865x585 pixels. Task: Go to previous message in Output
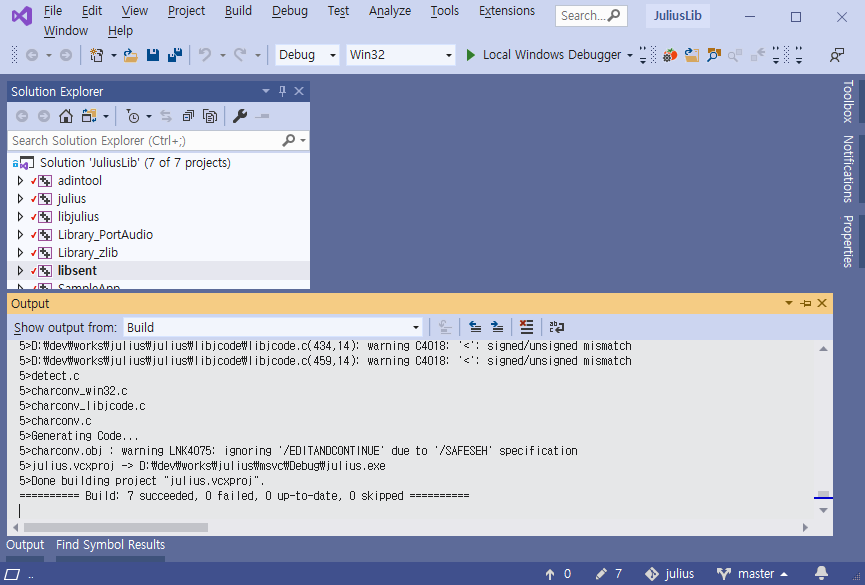click(x=474, y=327)
